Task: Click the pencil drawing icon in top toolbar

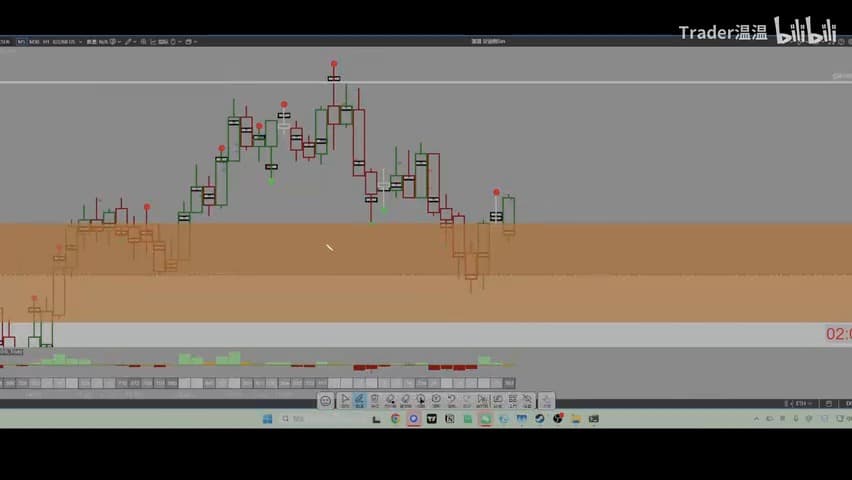Action: [x=128, y=41]
